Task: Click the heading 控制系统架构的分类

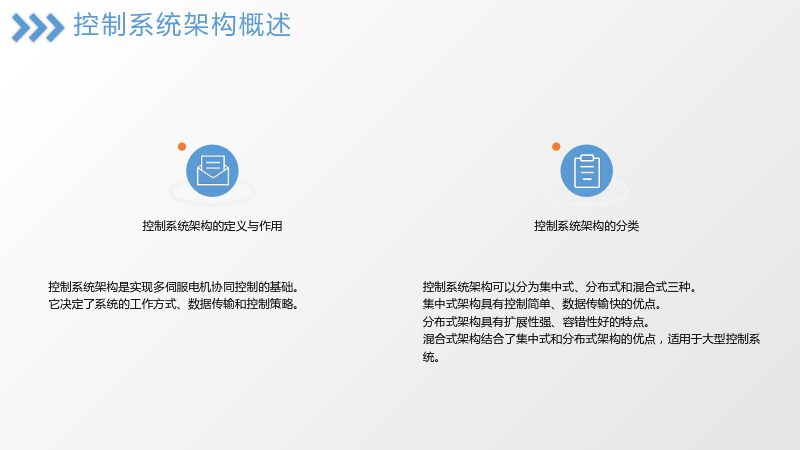Action: click(586, 226)
